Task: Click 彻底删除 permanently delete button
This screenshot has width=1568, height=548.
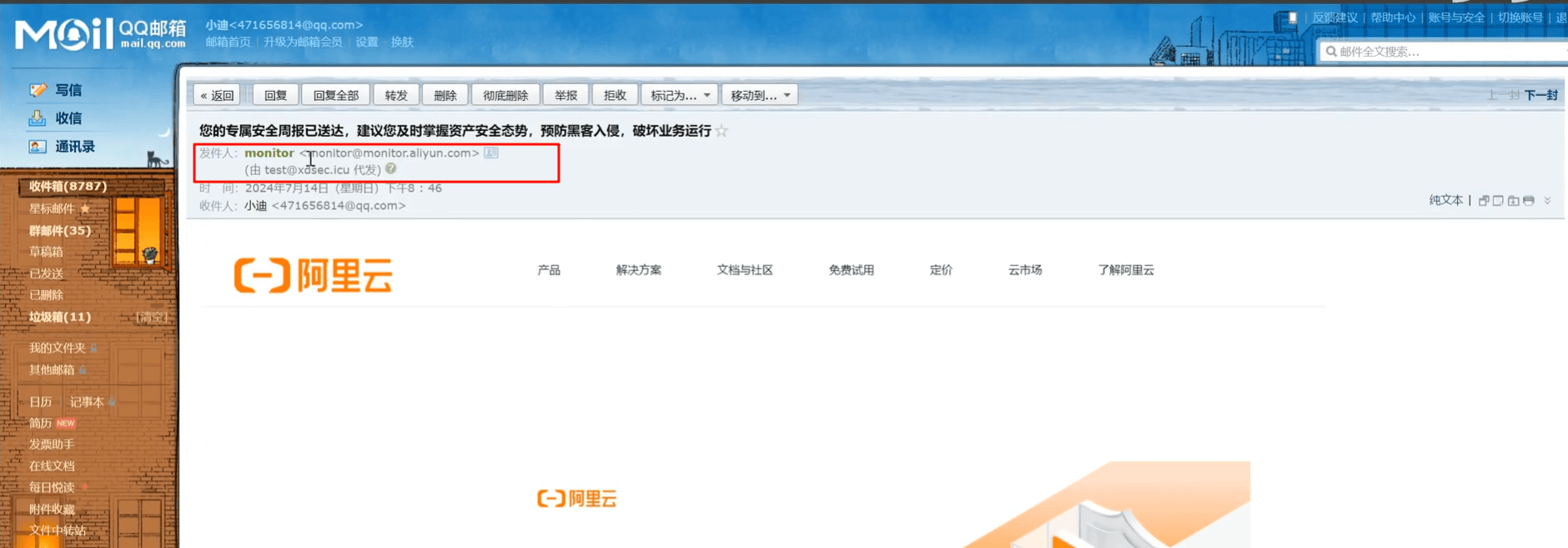Action: 505,95
